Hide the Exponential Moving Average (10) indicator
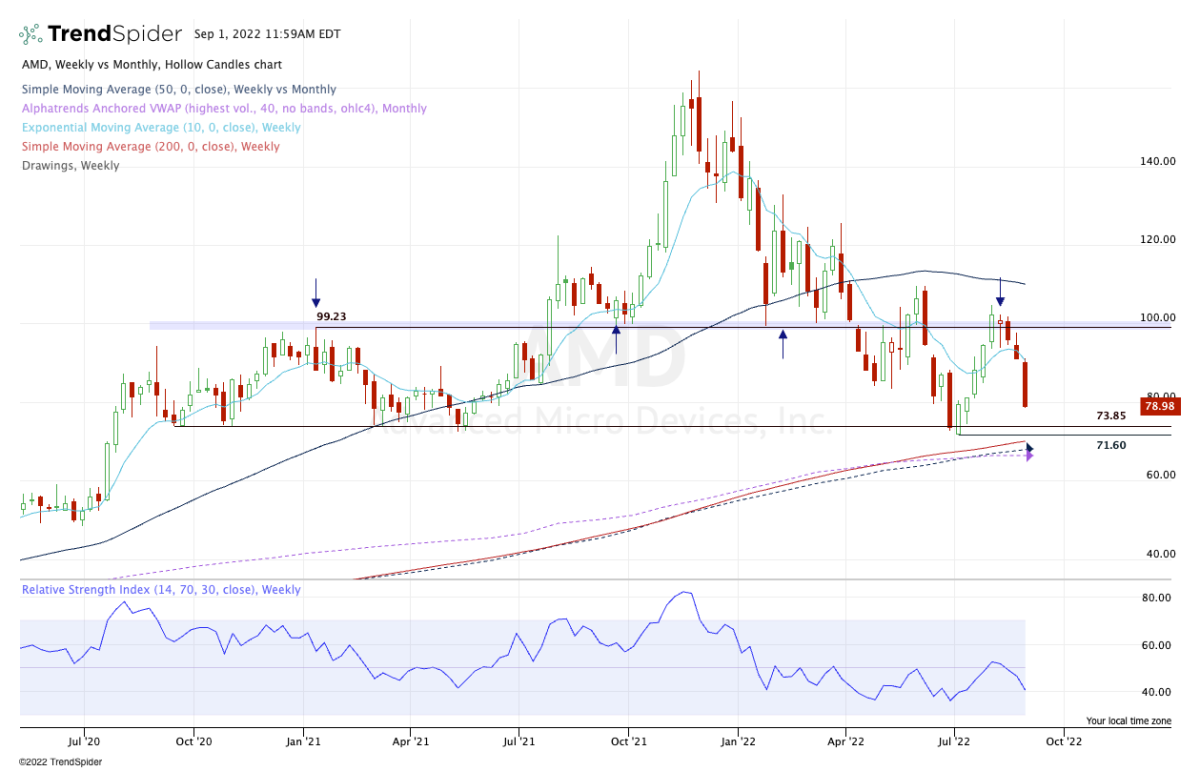Screen dimensions: 1200x771 (160, 127)
